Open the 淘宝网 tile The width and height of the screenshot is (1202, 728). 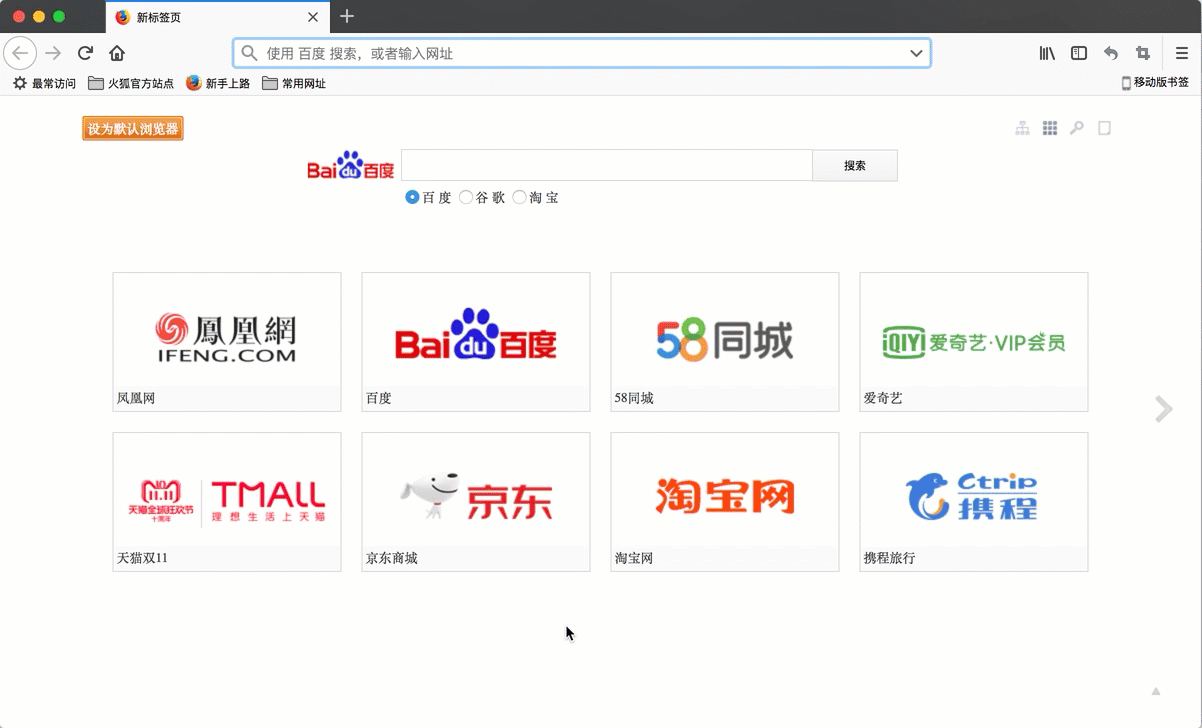click(x=725, y=502)
